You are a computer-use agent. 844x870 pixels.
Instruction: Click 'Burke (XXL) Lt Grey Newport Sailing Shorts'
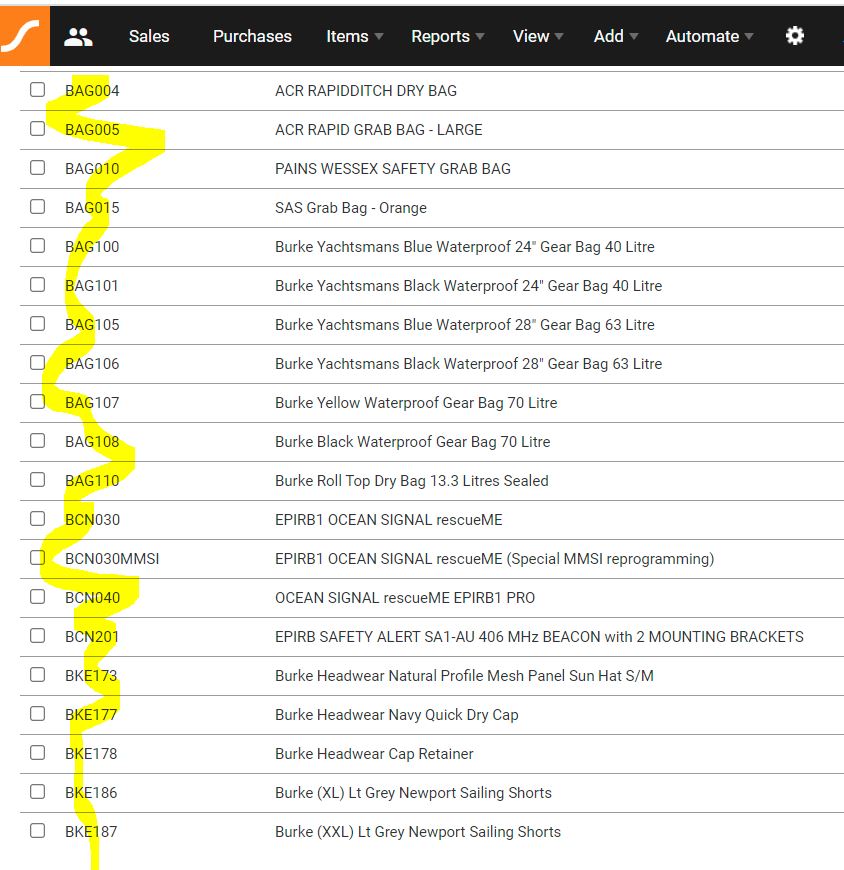click(418, 832)
